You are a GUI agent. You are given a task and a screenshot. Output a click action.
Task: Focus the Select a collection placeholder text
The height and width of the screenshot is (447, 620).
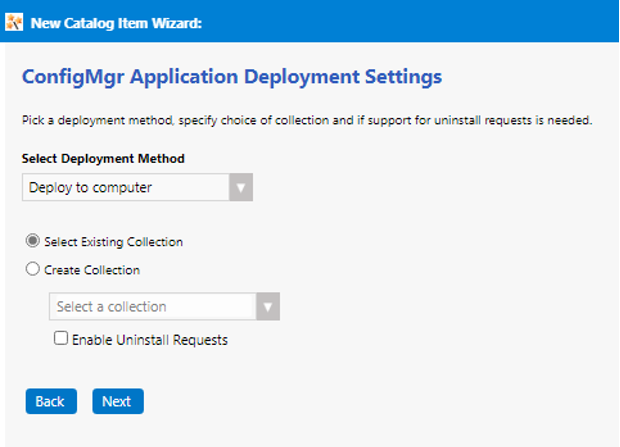(x=111, y=307)
